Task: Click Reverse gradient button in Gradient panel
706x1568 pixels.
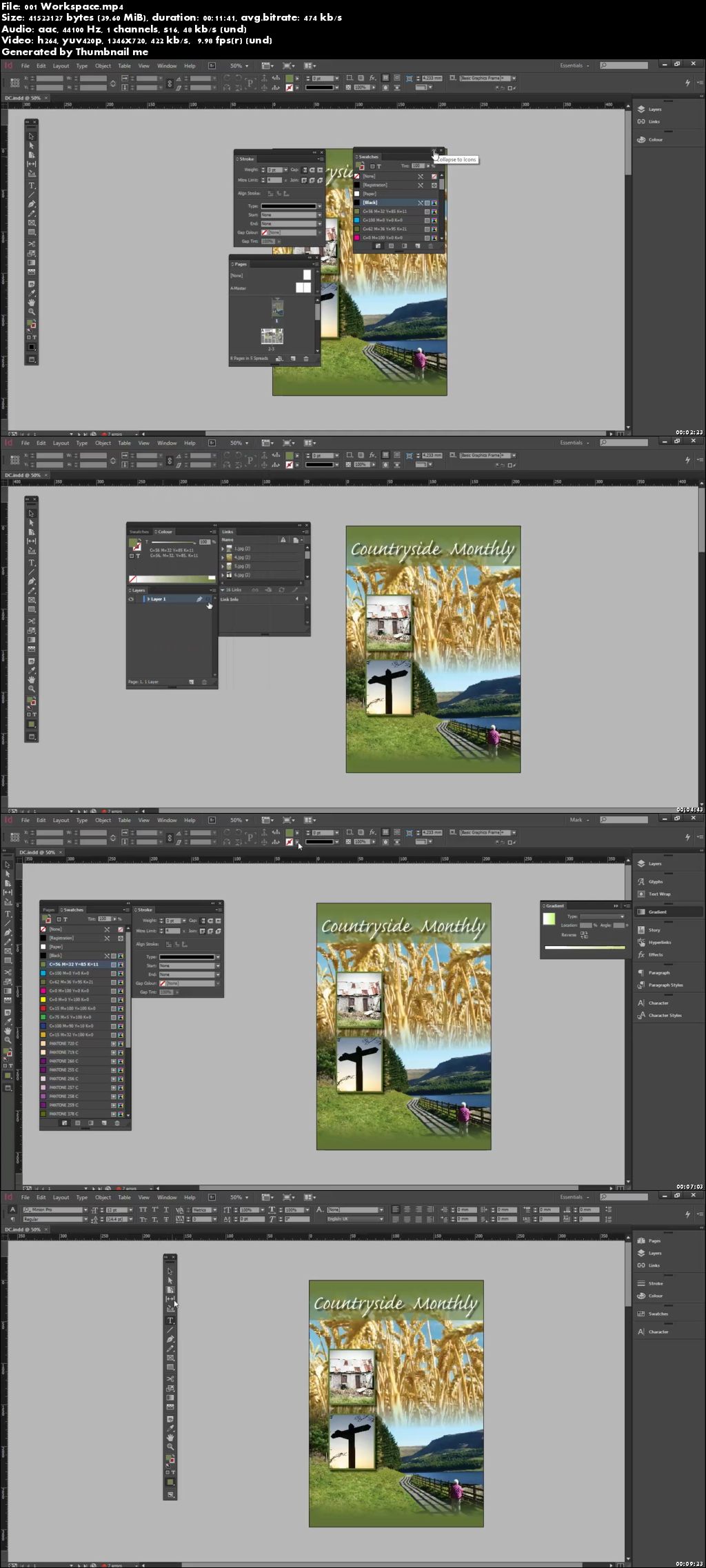Action: point(584,935)
